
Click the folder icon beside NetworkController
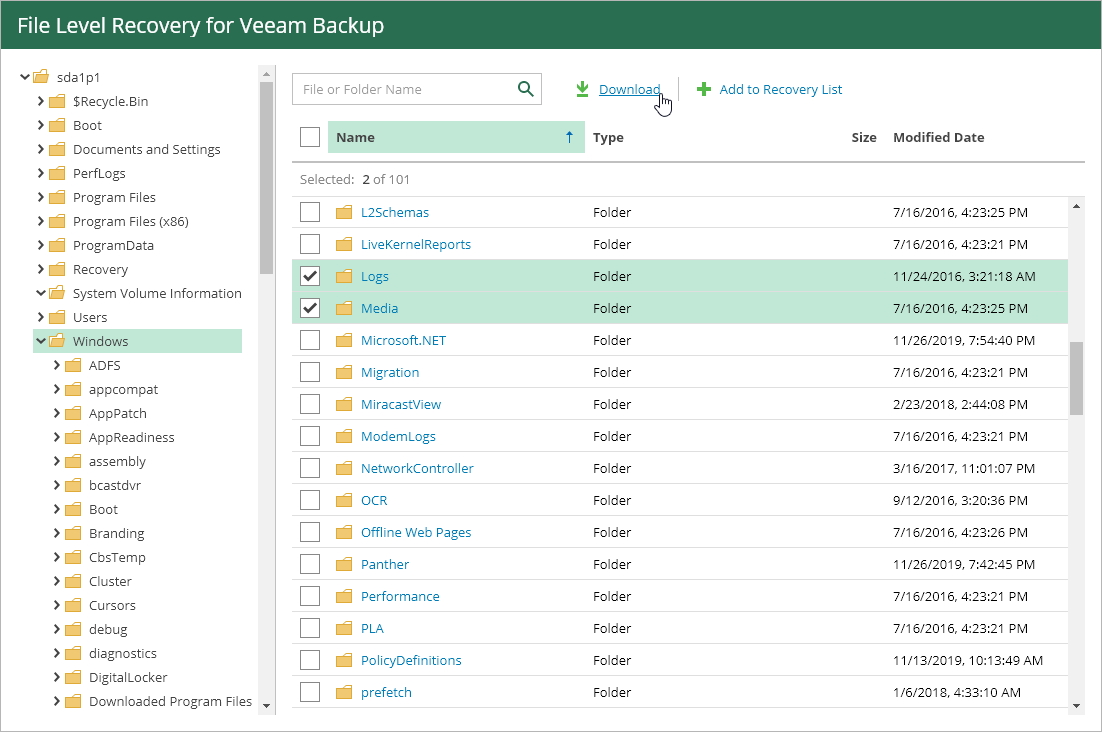click(344, 468)
